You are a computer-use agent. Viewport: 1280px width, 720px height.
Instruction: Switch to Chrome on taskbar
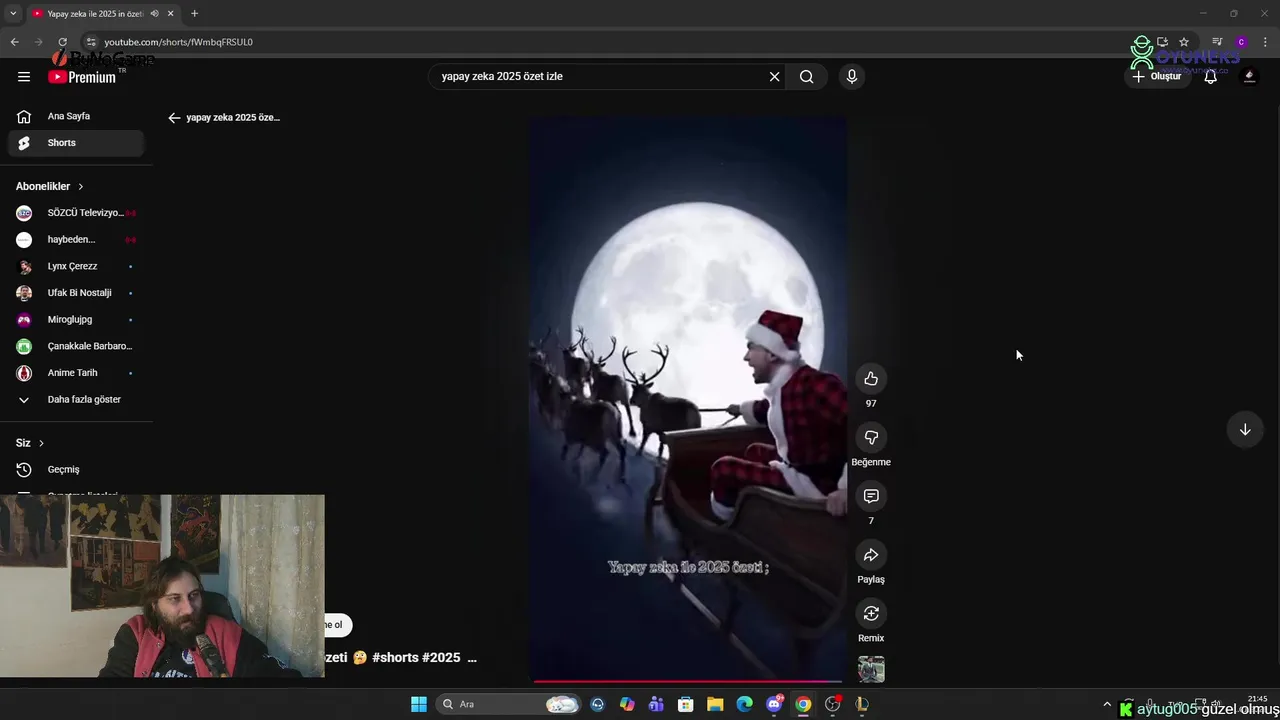[803, 704]
